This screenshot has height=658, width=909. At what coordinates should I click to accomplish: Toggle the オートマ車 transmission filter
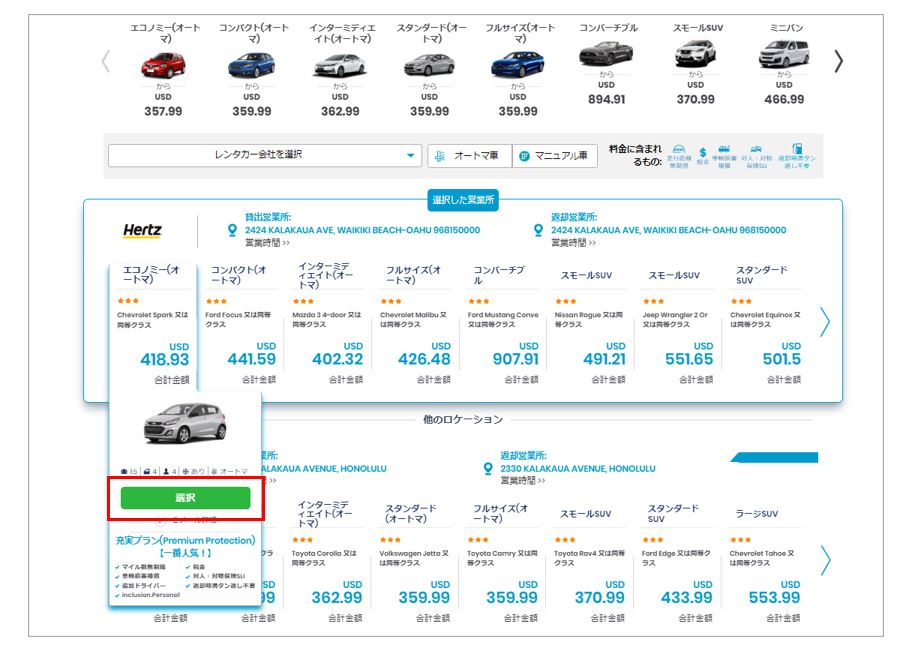click(x=470, y=156)
